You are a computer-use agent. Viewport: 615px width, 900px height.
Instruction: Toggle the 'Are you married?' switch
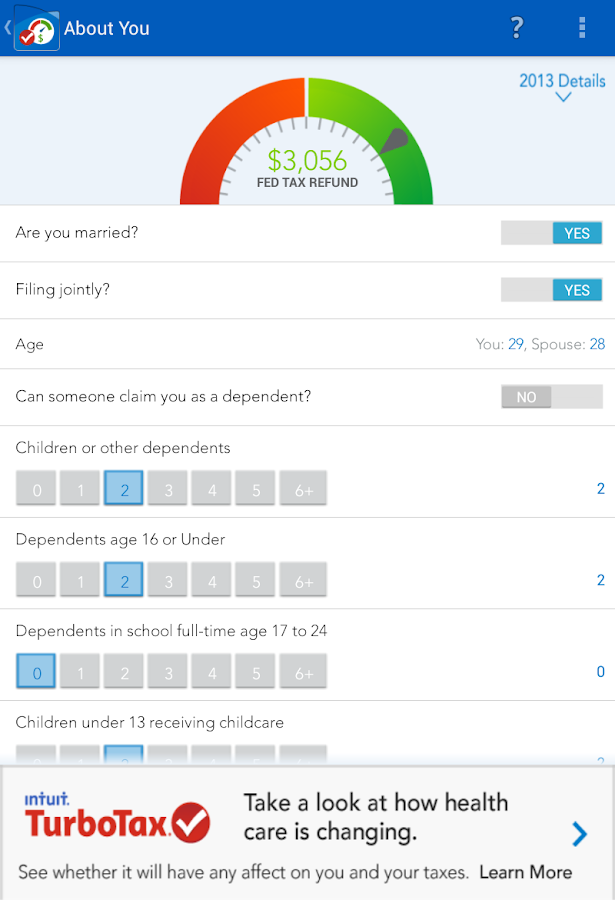click(552, 233)
